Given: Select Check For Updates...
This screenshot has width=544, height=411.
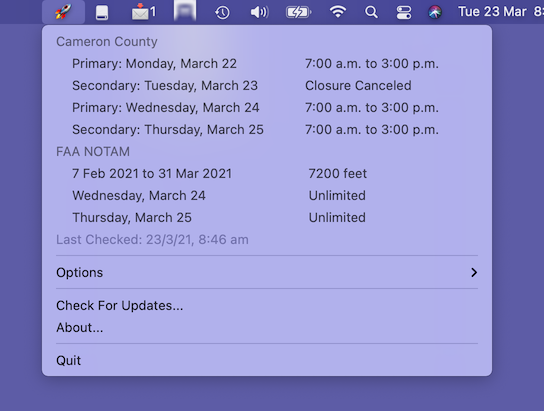Looking at the screenshot, I should (267, 306).
